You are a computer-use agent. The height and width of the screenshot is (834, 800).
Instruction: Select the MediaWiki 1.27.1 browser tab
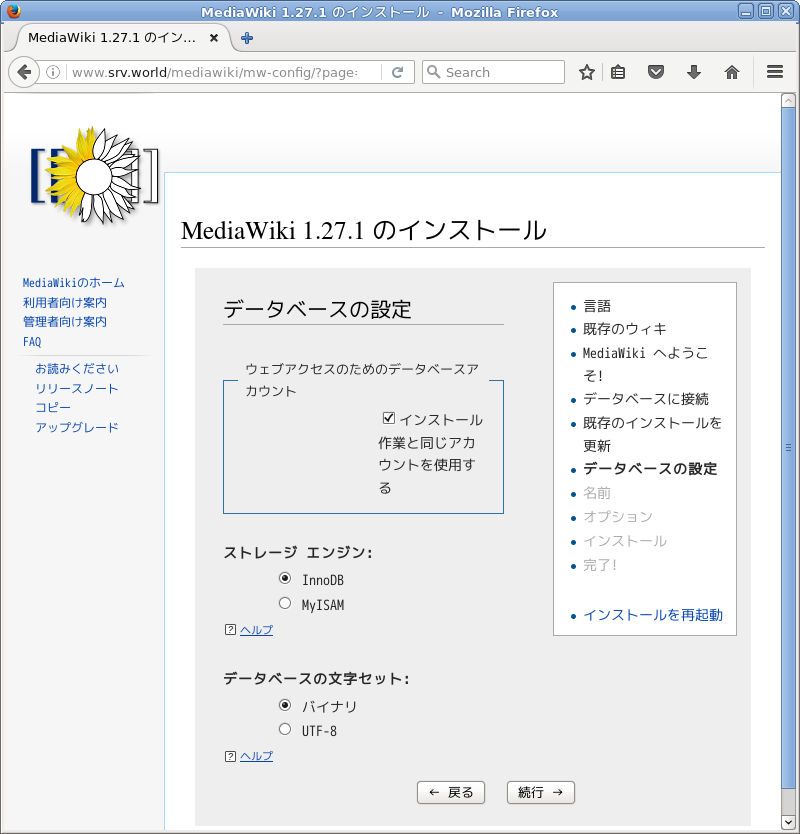coord(120,38)
